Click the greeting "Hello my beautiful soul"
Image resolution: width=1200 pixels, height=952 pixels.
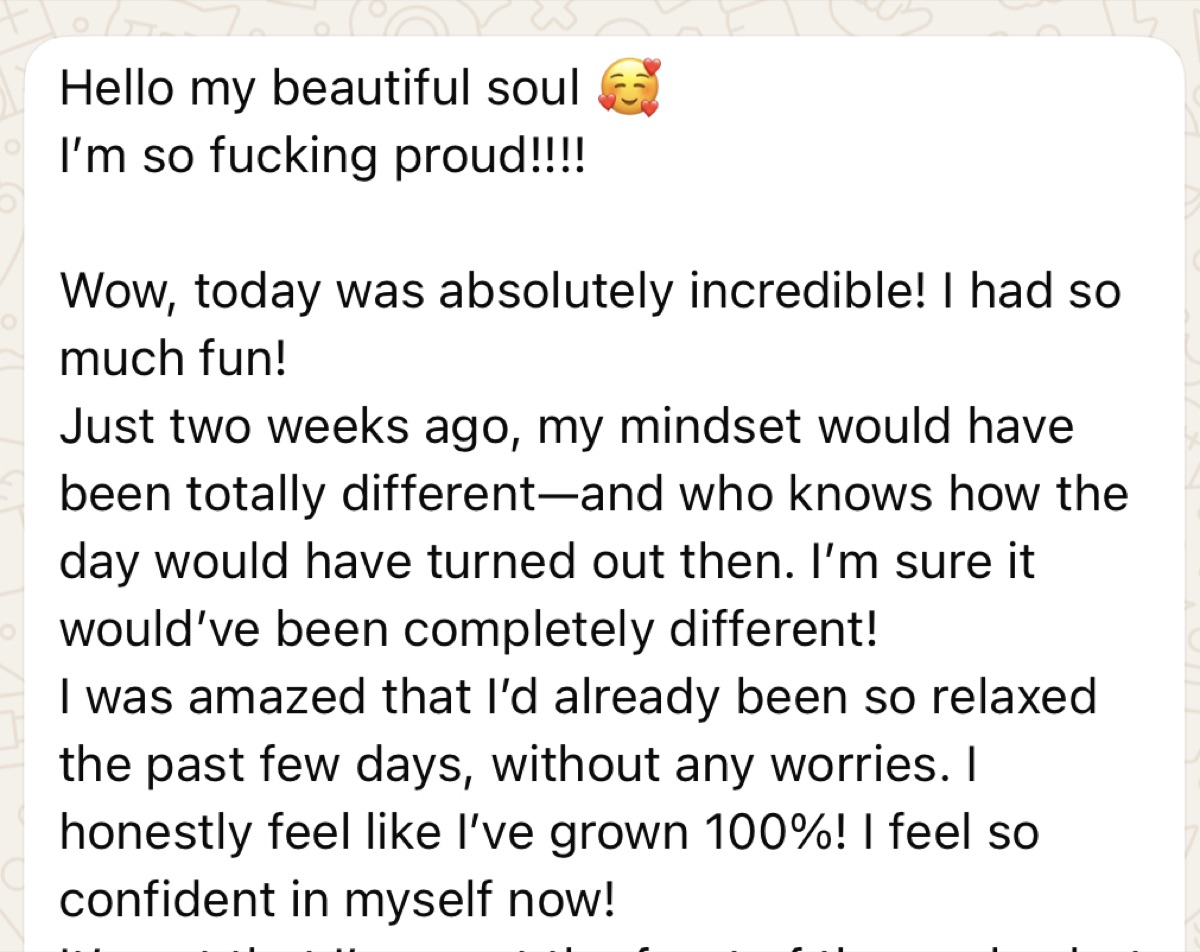(320, 88)
